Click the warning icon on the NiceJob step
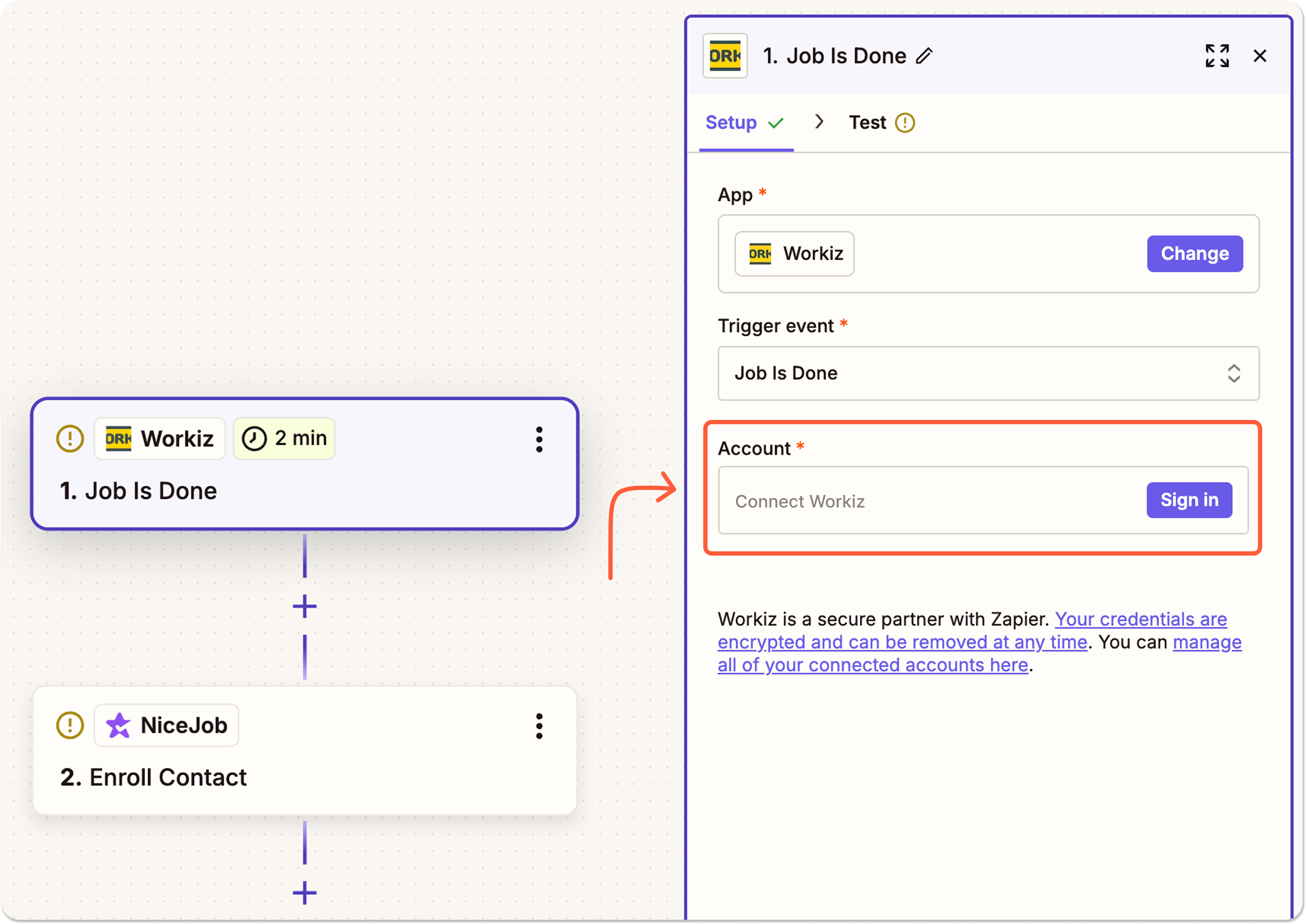 pos(70,726)
